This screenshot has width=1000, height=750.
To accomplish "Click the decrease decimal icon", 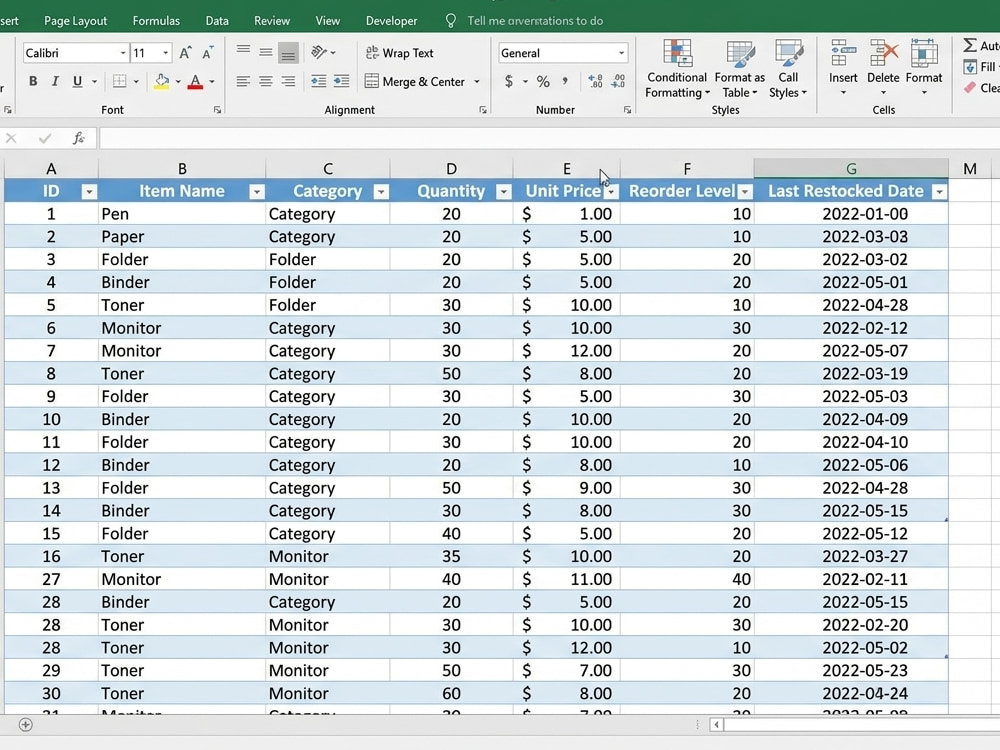I will [618, 81].
